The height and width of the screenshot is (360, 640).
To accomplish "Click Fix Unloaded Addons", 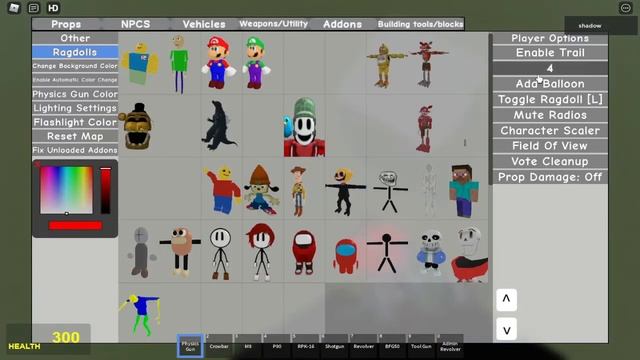I will (75, 150).
